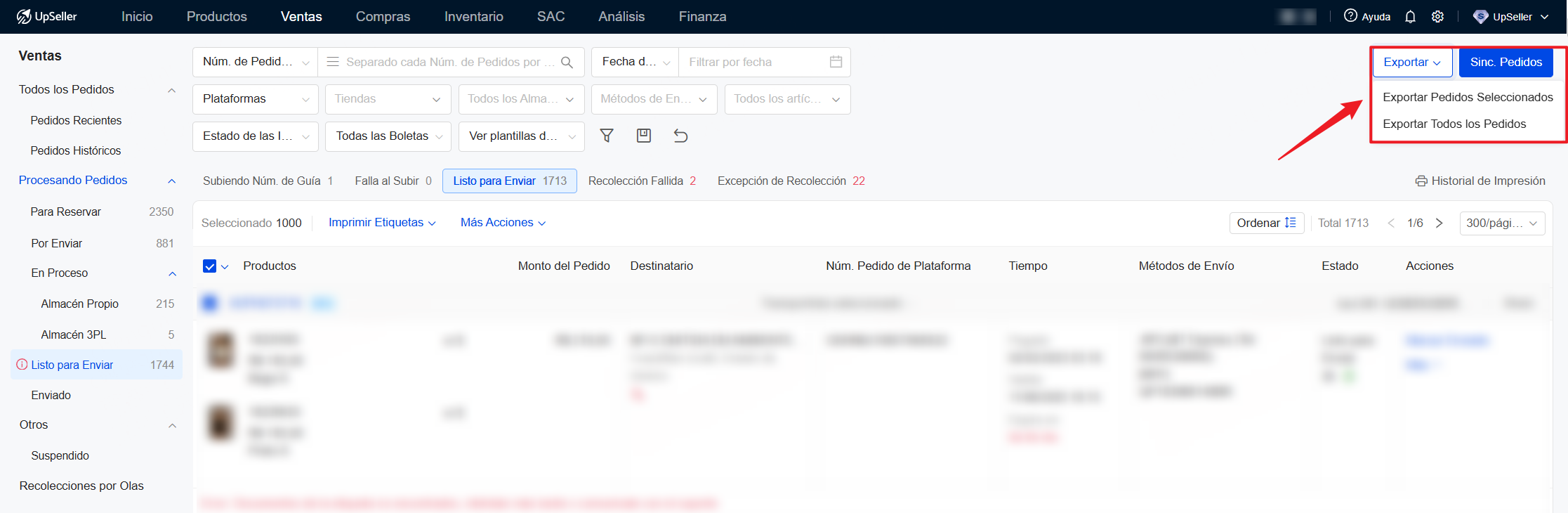Open the notifications bell
1568x513 pixels.
pyautogui.click(x=1410, y=16)
